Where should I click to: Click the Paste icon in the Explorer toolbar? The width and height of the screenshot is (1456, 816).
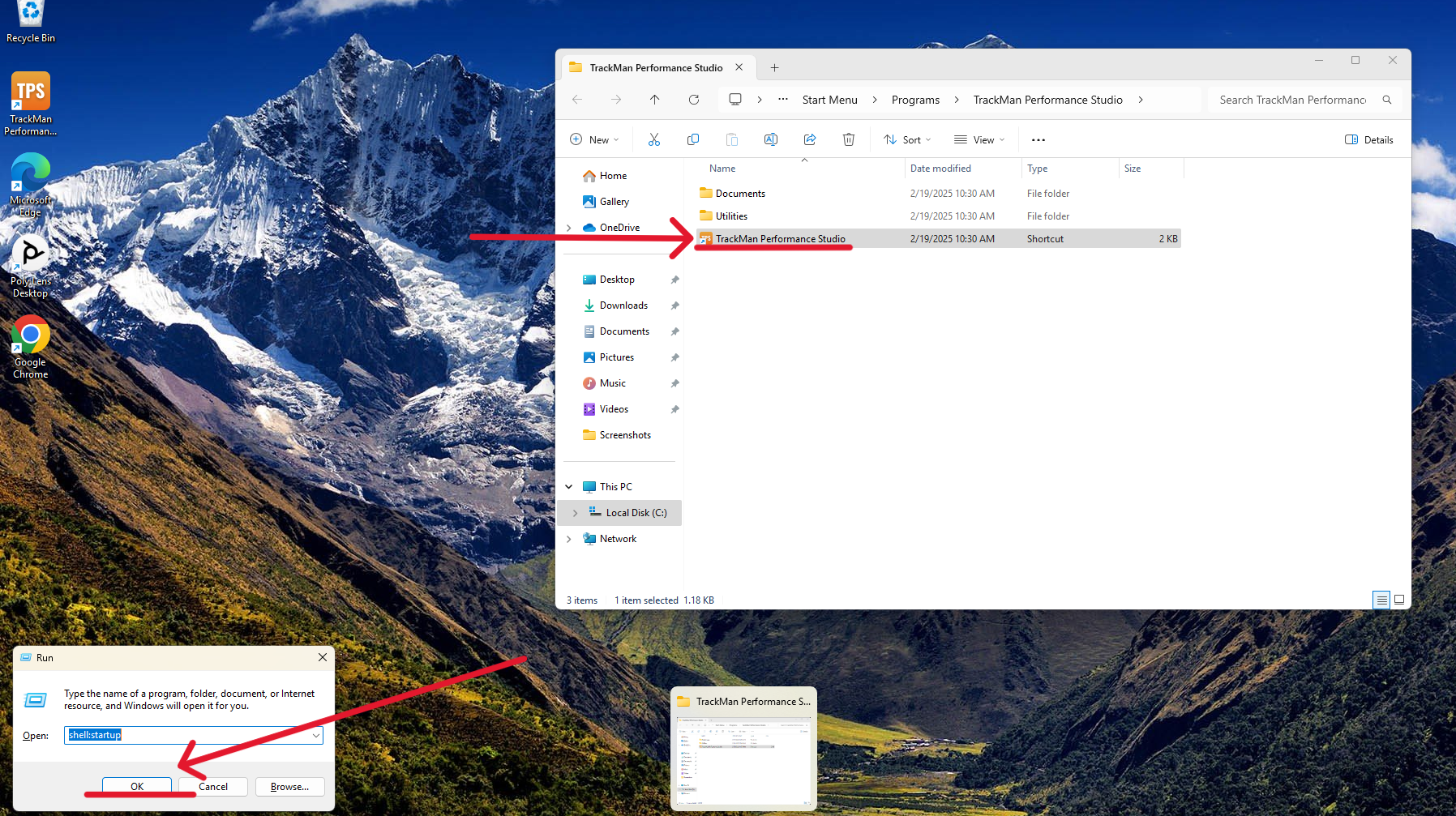[732, 139]
